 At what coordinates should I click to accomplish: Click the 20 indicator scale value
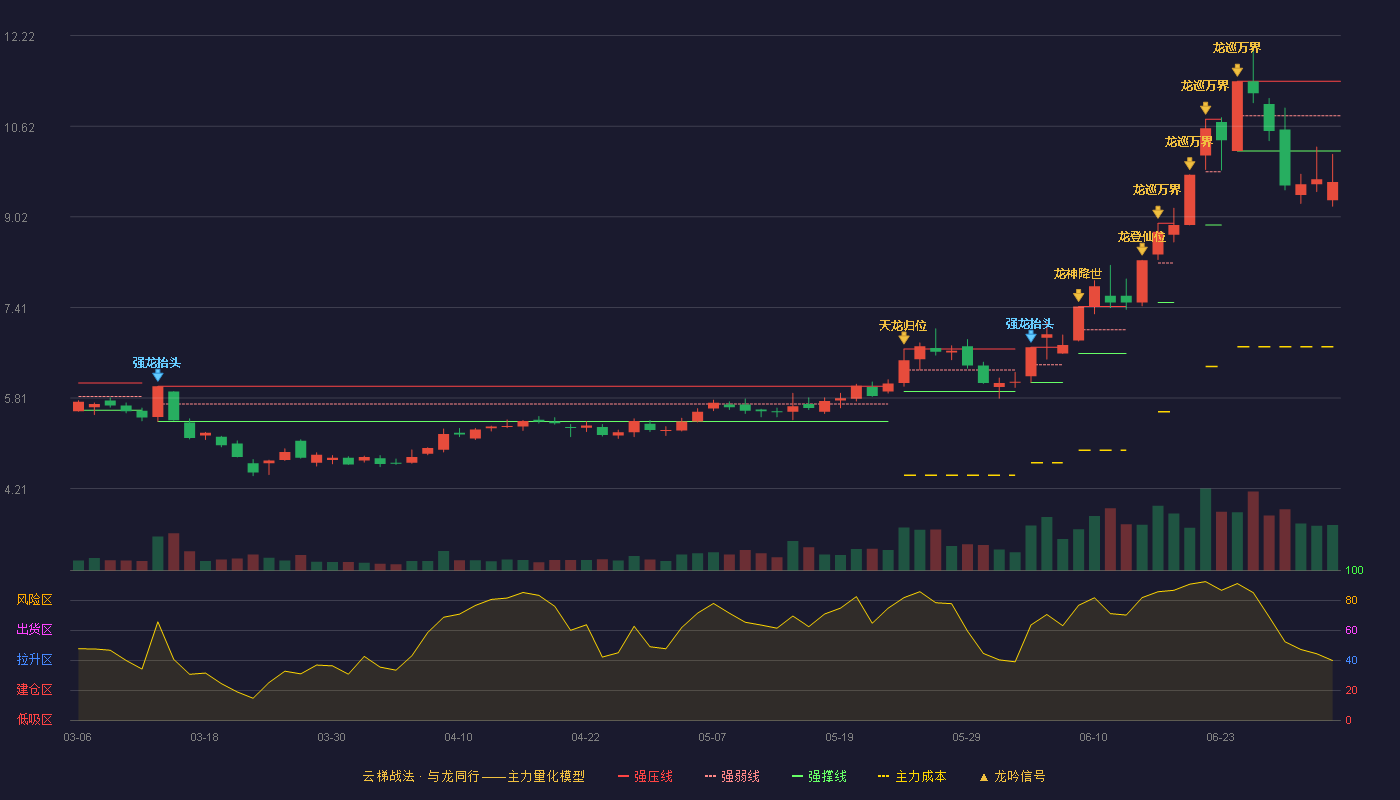pyautogui.click(x=1351, y=691)
